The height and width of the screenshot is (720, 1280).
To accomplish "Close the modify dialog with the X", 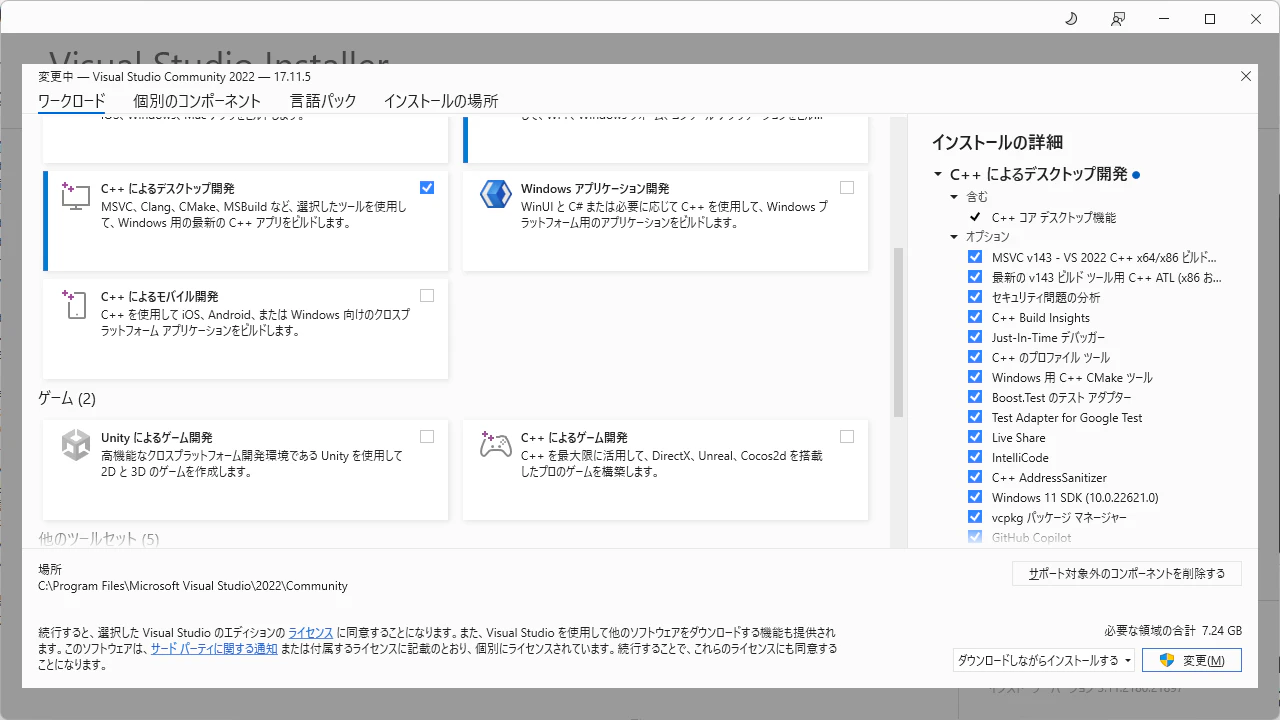I will point(1246,76).
